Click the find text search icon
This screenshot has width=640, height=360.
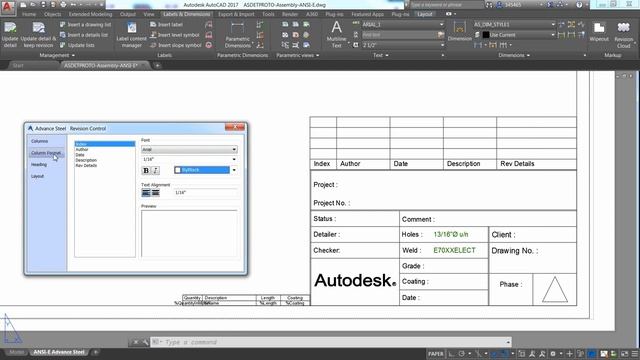(441, 35)
